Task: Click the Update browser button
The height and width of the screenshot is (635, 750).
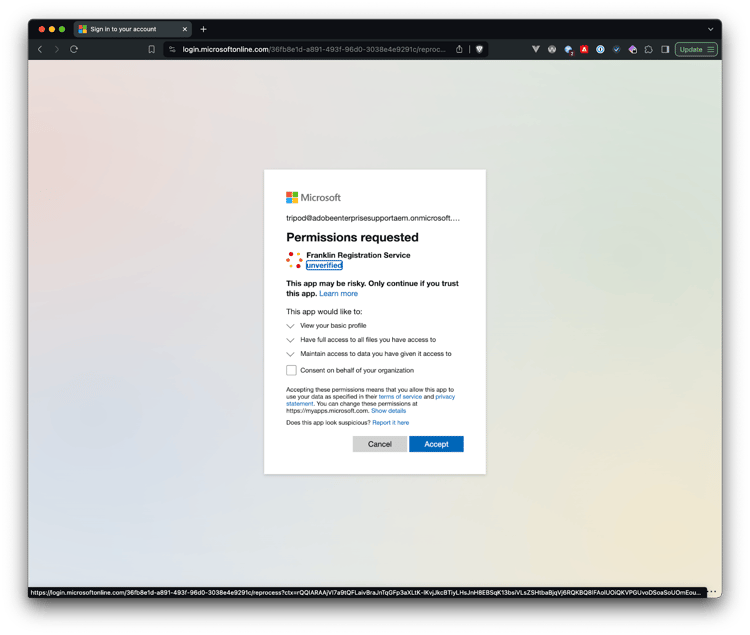Action: (x=696, y=49)
